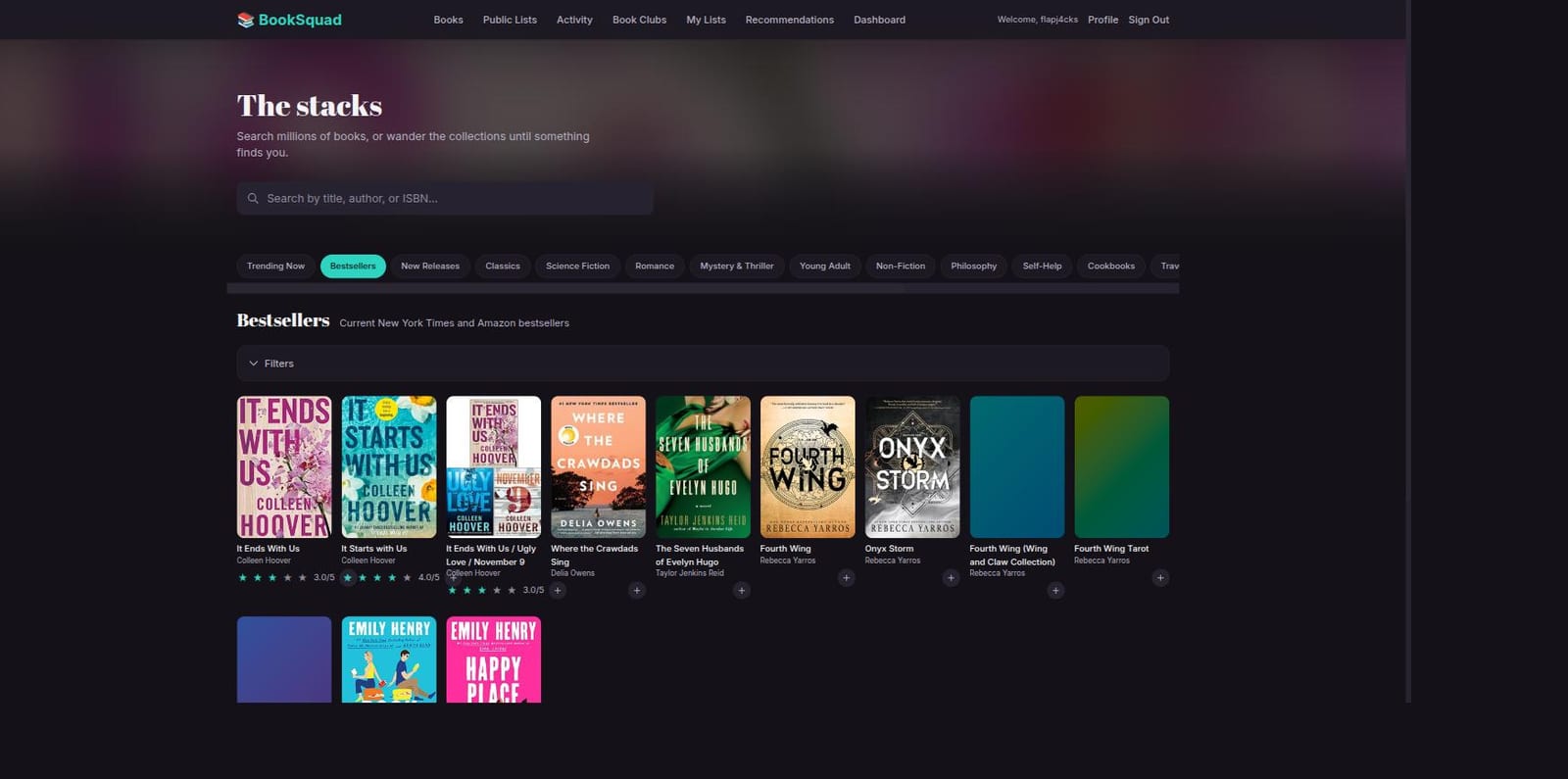Click 'The Seven Husbands of Evelyn Hugo' title text
The image size is (1568, 779).
pos(700,556)
